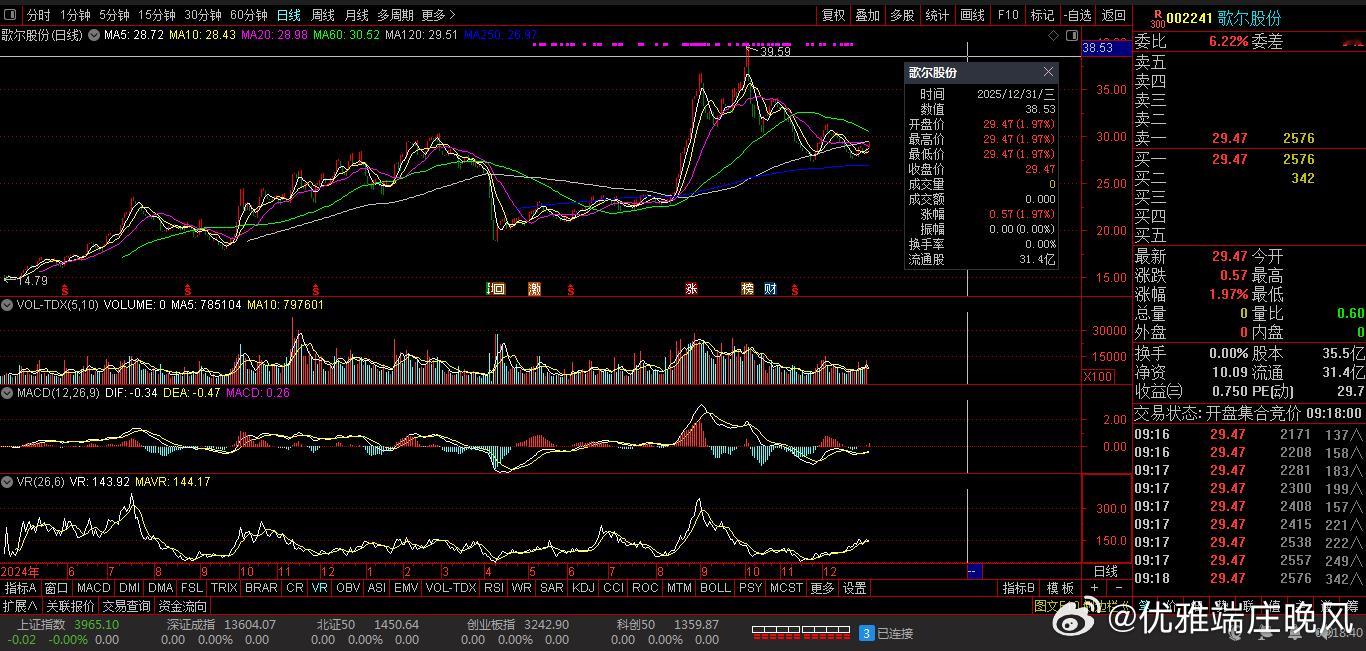Viewport: 1366px width, 651px height.
Task: Click the 财 marker icon on the timeline
Action: (770, 289)
